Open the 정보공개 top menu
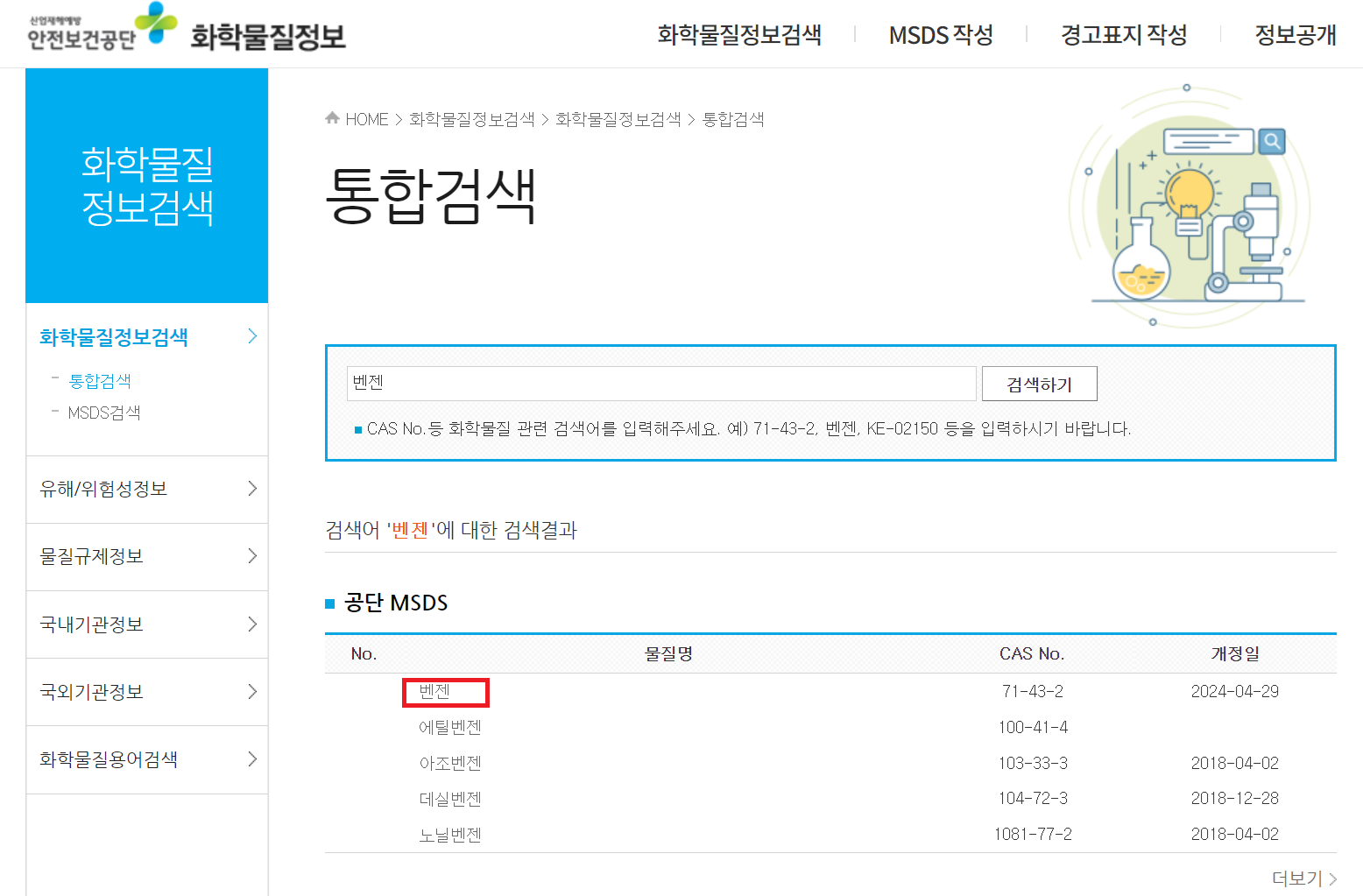Image resolution: width=1363 pixels, height=896 pixels. 1296,35
